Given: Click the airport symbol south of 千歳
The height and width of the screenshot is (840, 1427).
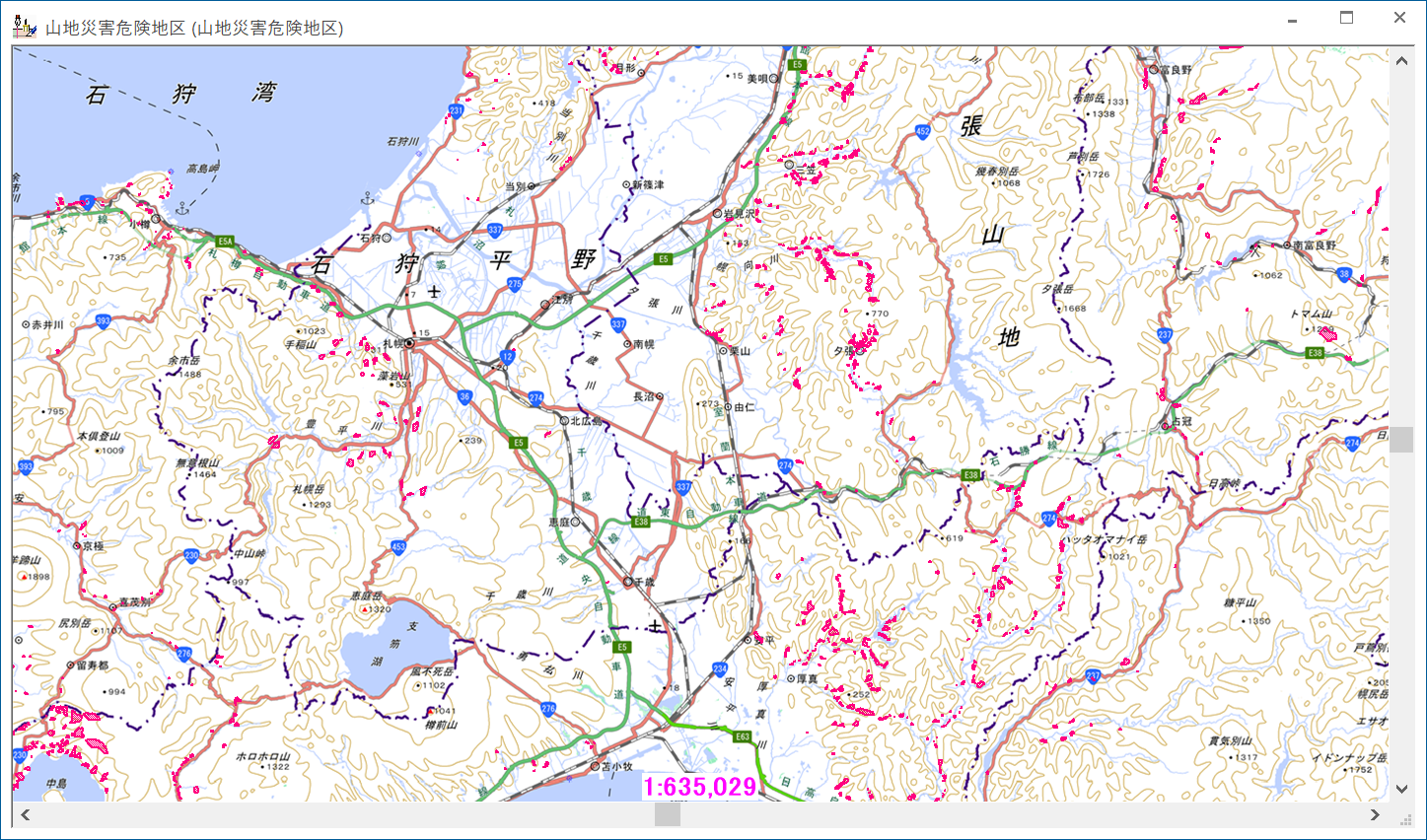Looking at the screenshot, I should tap(655, 626).
